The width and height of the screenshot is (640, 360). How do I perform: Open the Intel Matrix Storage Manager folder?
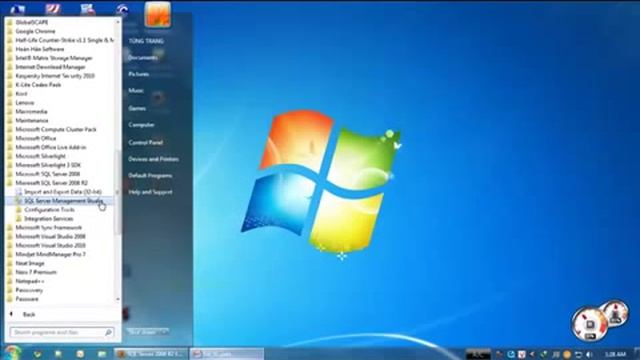pos(54,58)
